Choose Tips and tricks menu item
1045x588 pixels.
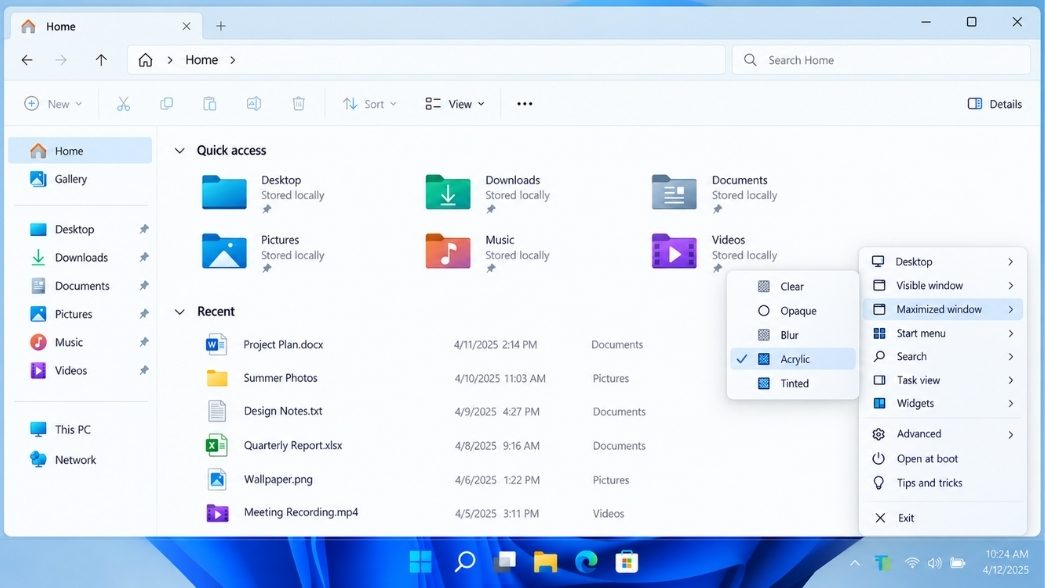pyautogui.click(x=943, y=483)
